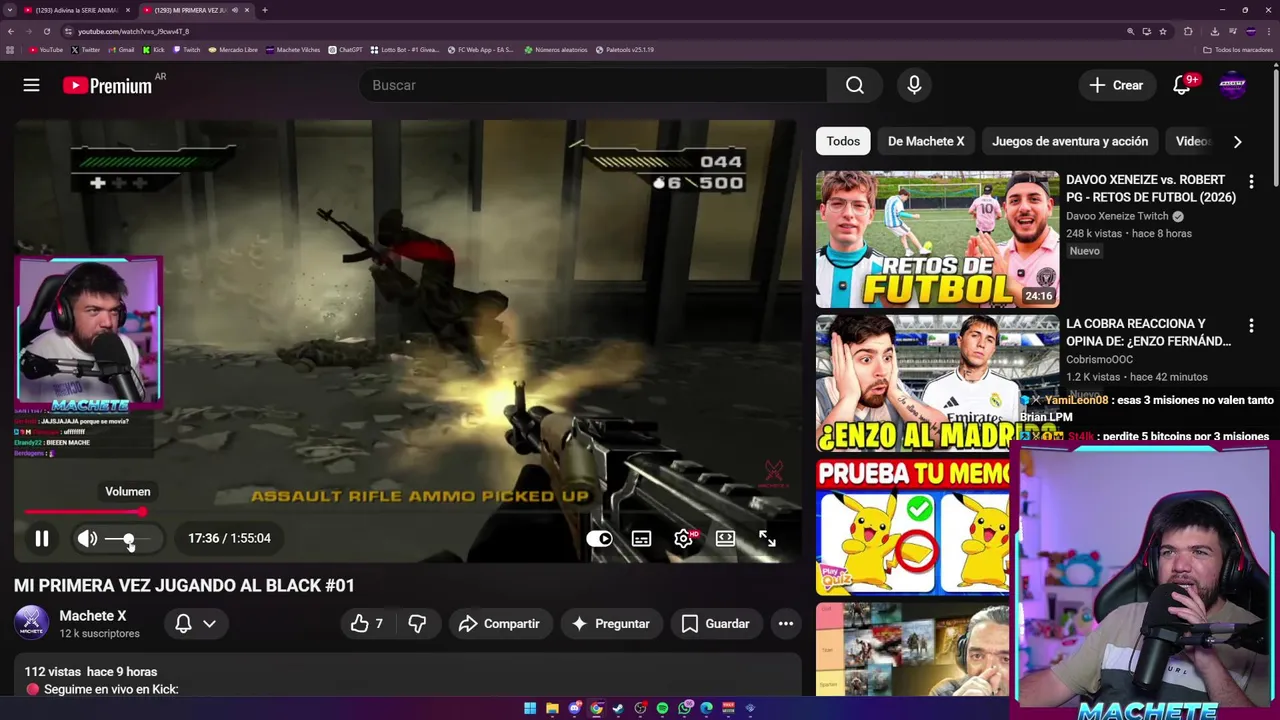Open options menu for LA COBRA REACCIONA video
Viewport: 1280px width, 720px height.
(1251, 326)
